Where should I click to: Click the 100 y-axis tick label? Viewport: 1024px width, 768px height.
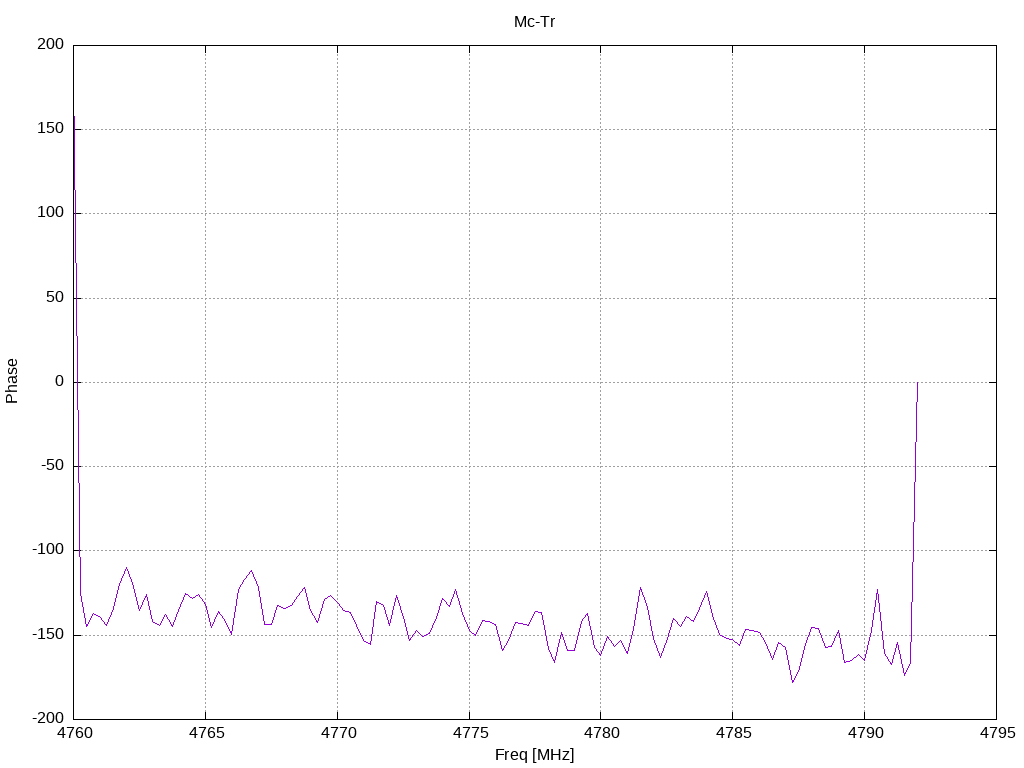pos(51,213)
